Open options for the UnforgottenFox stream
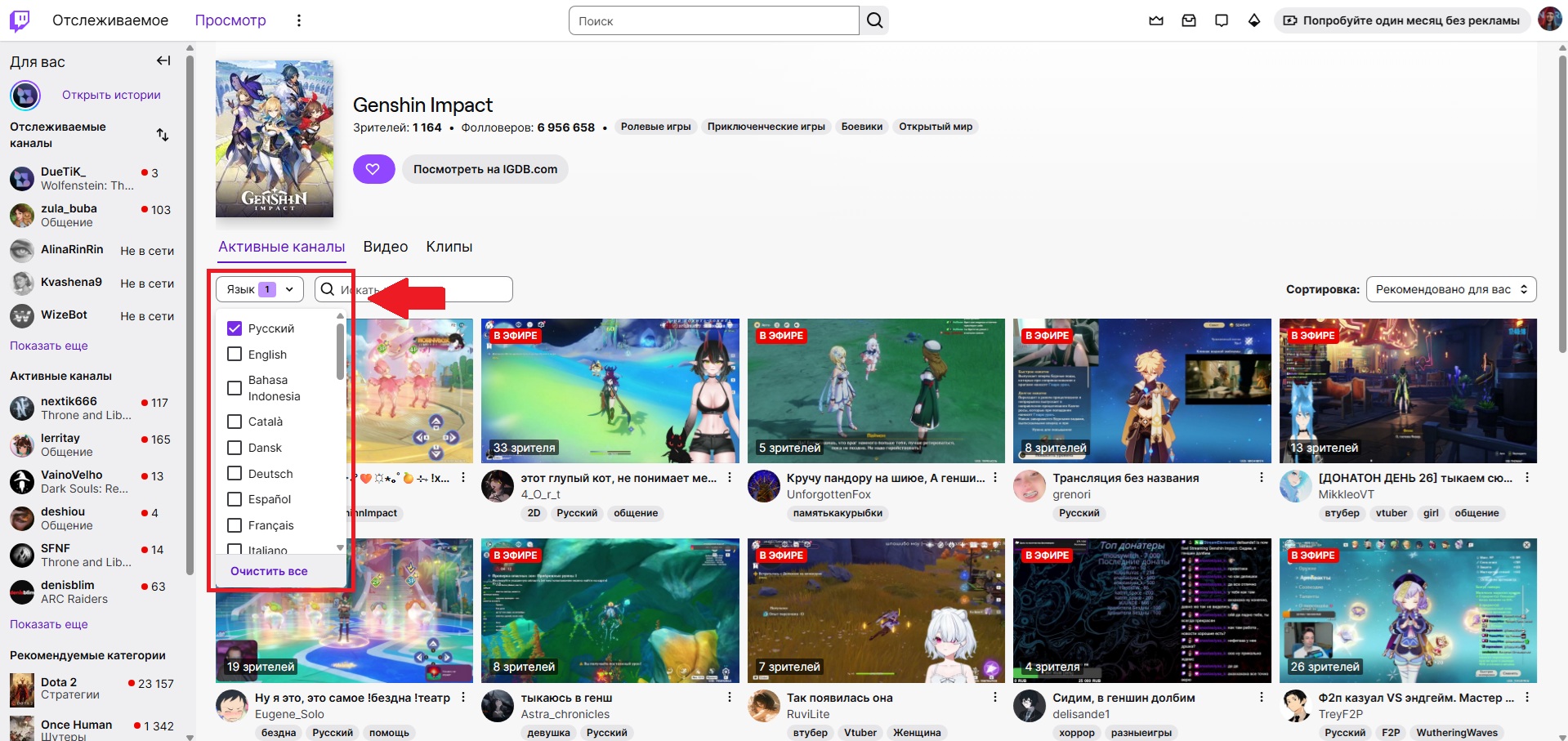Screen dimensions: 1568x741 click(x=995, y=478)
